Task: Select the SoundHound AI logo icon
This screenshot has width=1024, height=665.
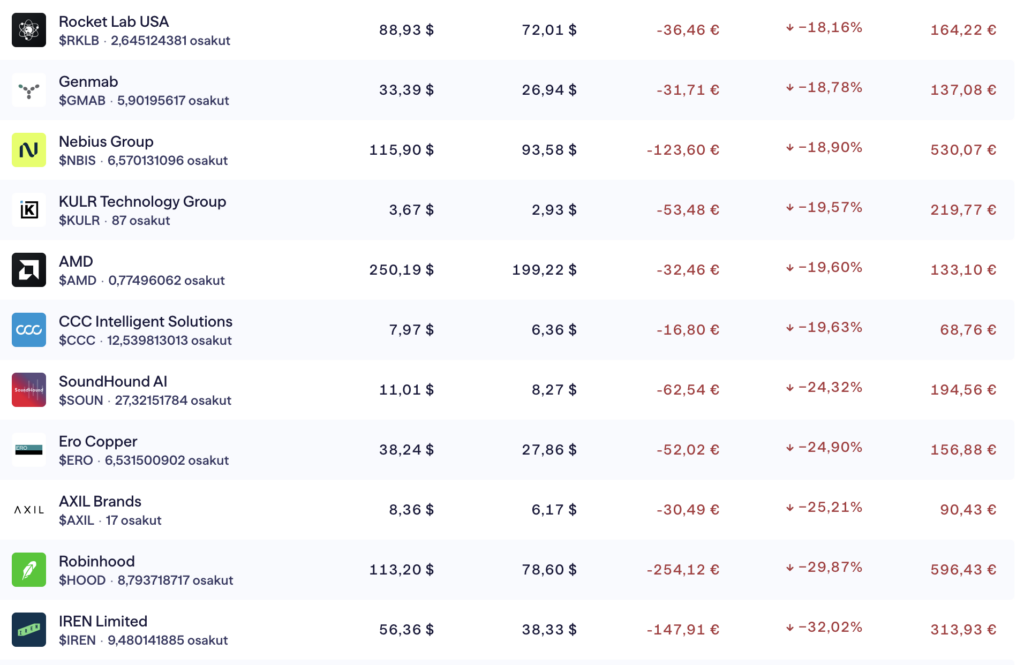Action: pos(29,390)
